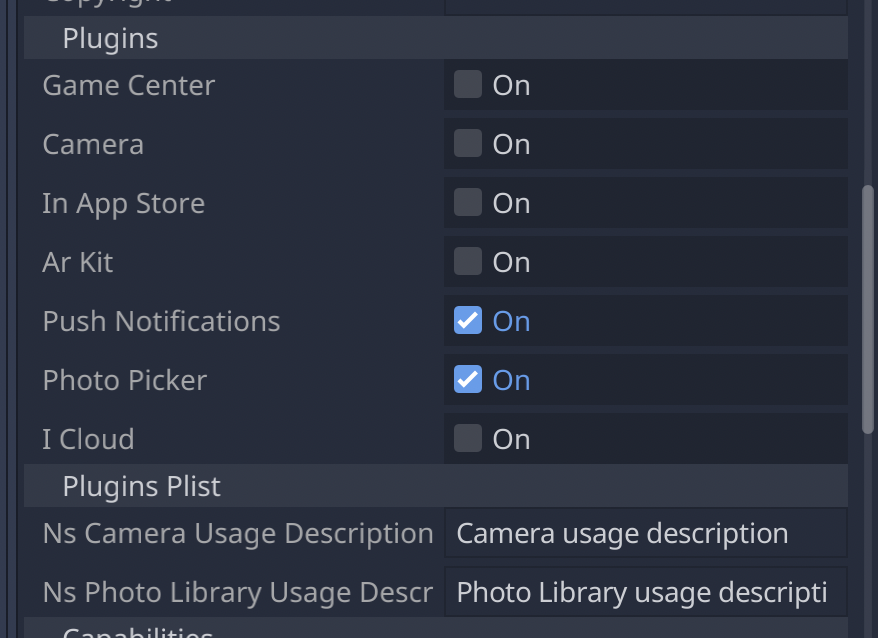The height and width of the screenshot is (638, 878).
Task: Disable the Push Notifications plugin
Action: (x=467, y=320)
